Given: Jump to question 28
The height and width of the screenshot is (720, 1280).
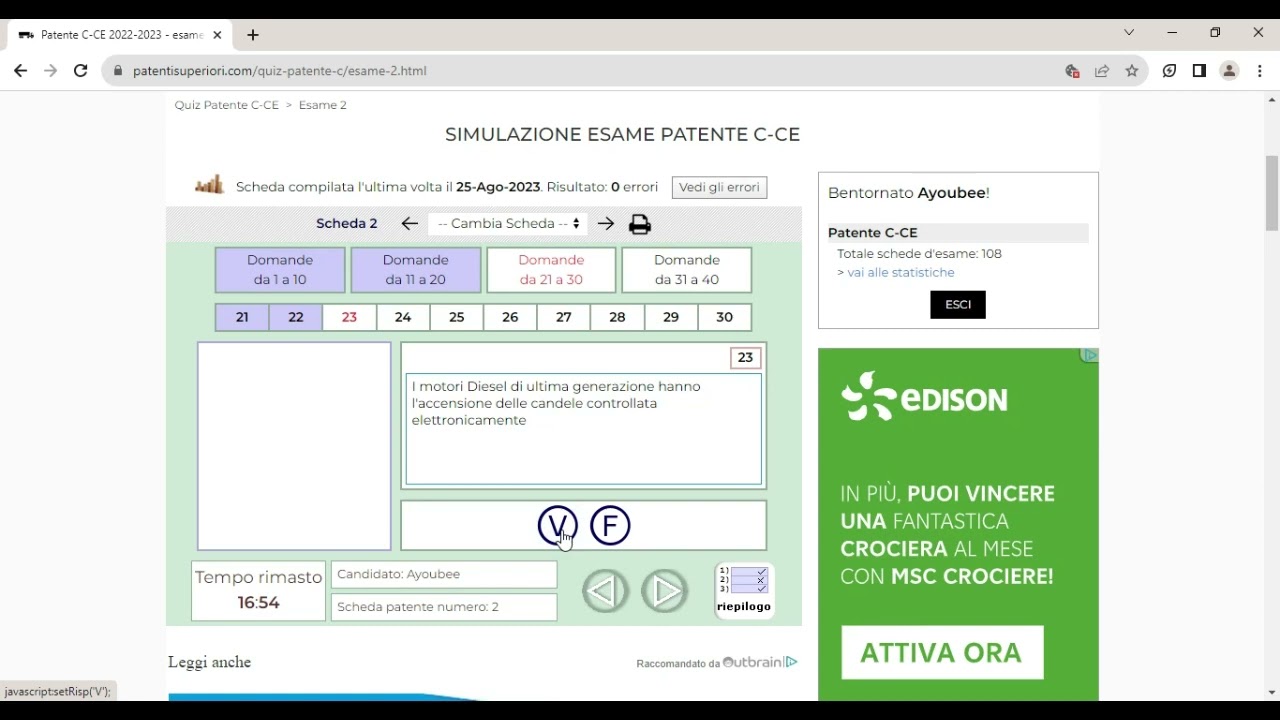Looking at the screenshot, I should [617, 317].
